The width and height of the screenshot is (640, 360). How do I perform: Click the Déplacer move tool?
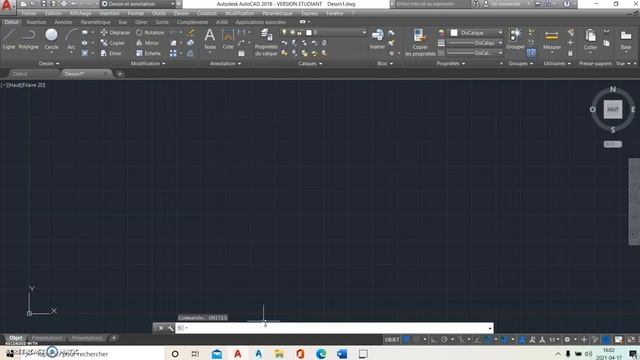[115, 33]
